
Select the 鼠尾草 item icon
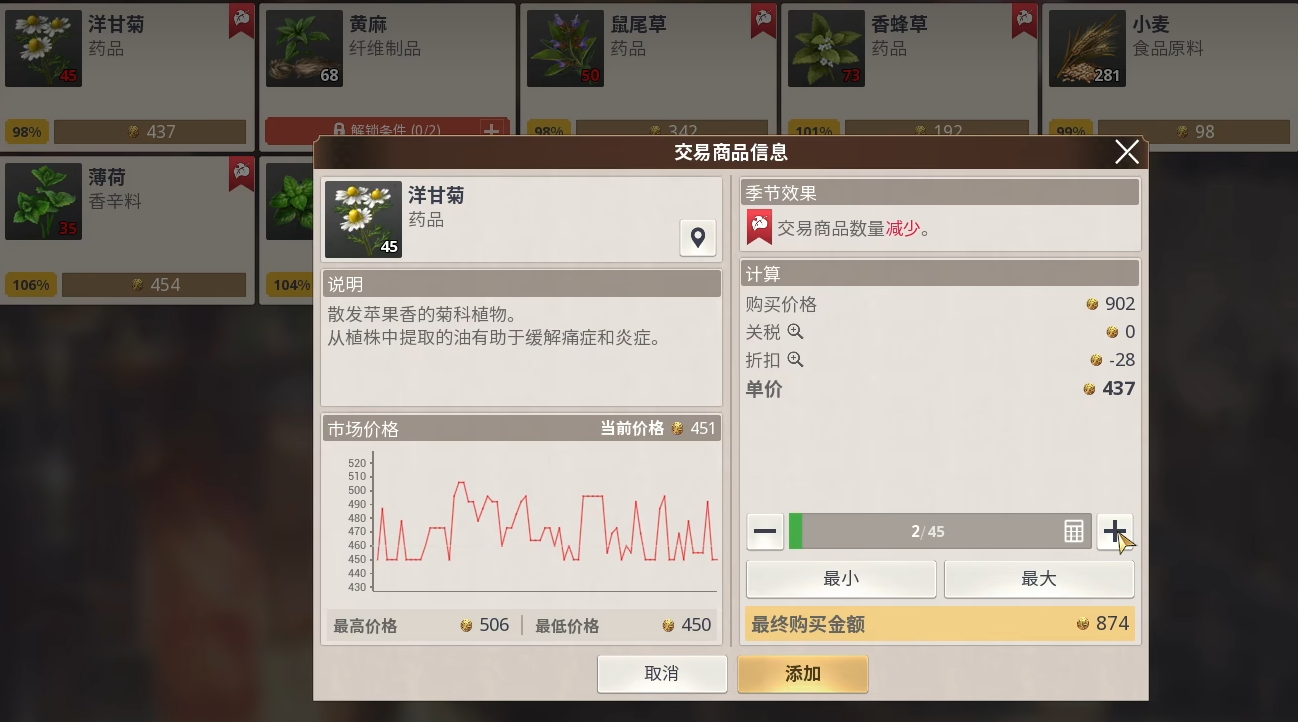click(x=565, y=48)
